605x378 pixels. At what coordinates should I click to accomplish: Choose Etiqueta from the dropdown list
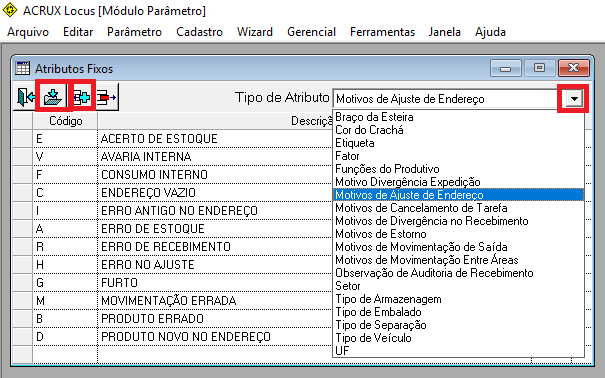(458, 143)
